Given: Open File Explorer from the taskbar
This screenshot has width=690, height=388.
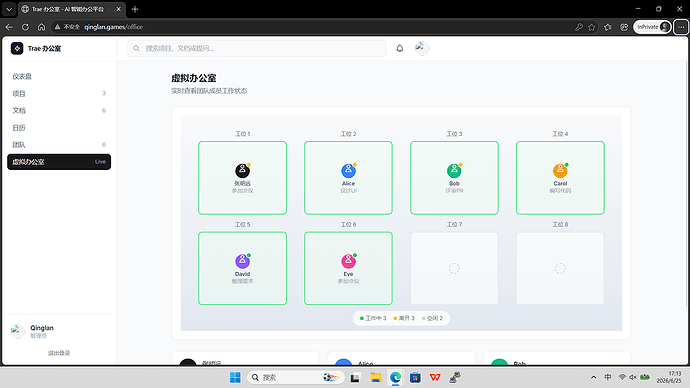Looking at the screenshot, I should point(375,377).
